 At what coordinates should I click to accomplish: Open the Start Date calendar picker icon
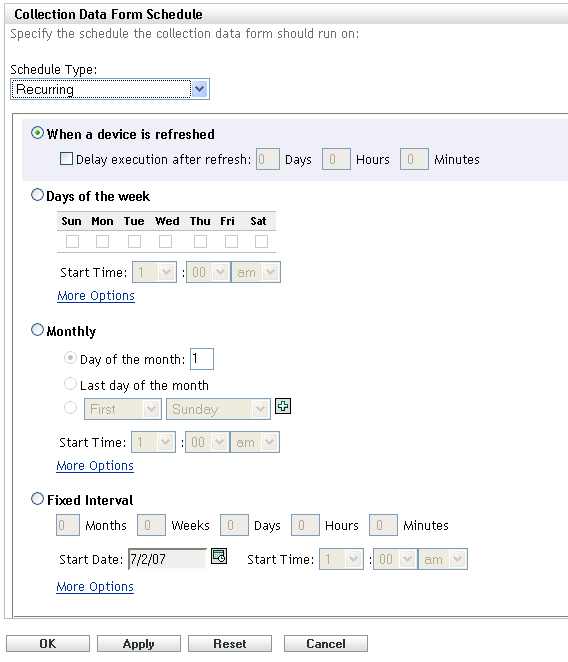(x=219, y=556)
